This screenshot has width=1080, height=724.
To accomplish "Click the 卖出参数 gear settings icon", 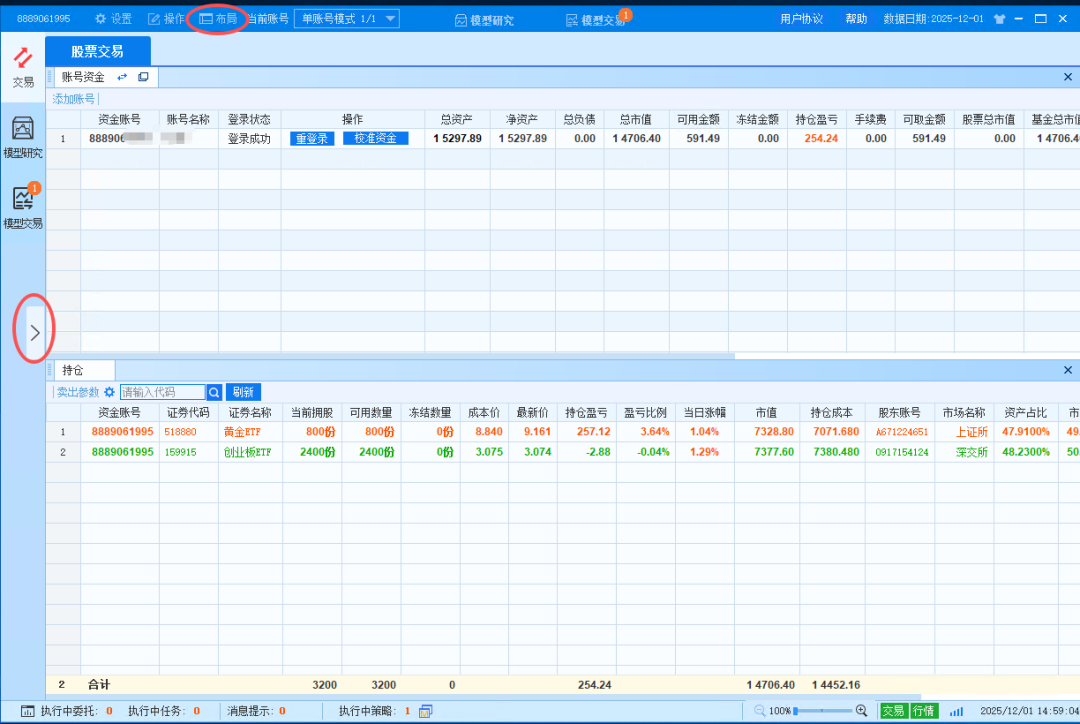I will (x=109, y=392).
